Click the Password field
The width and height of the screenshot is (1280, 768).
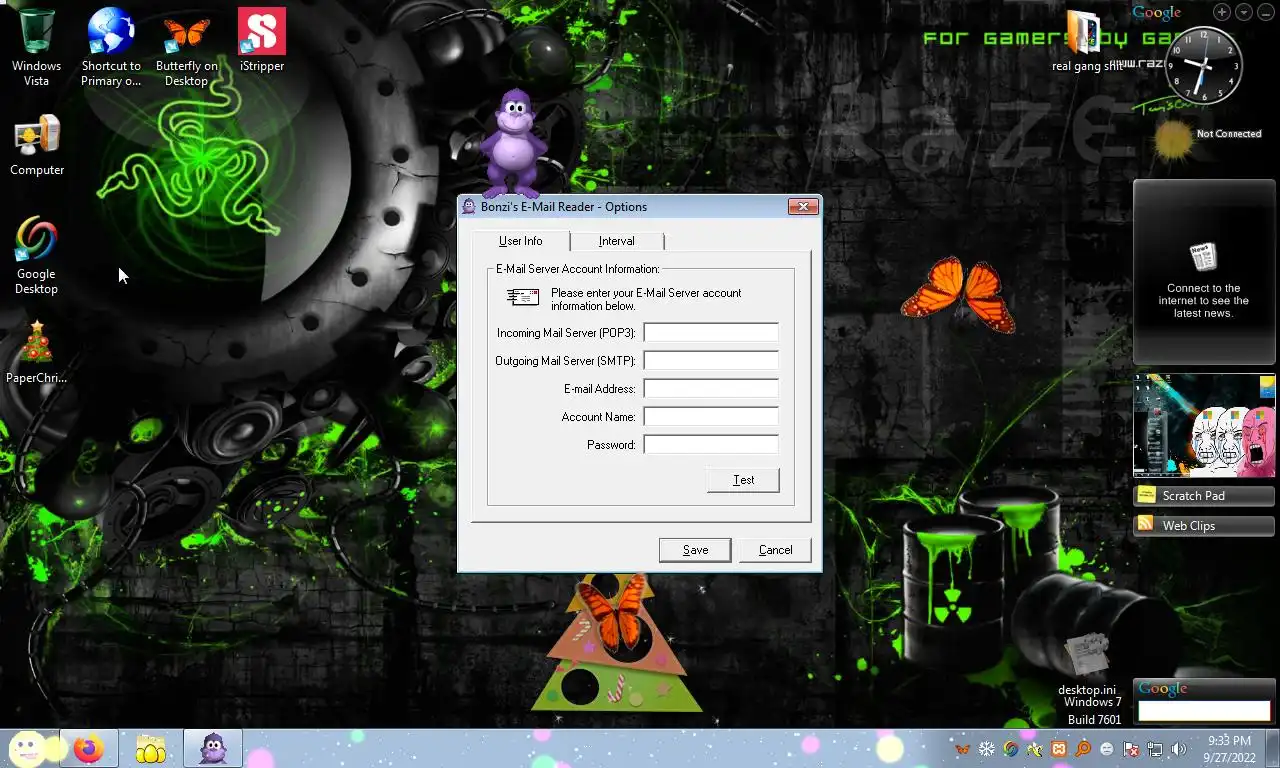point(711,444)
